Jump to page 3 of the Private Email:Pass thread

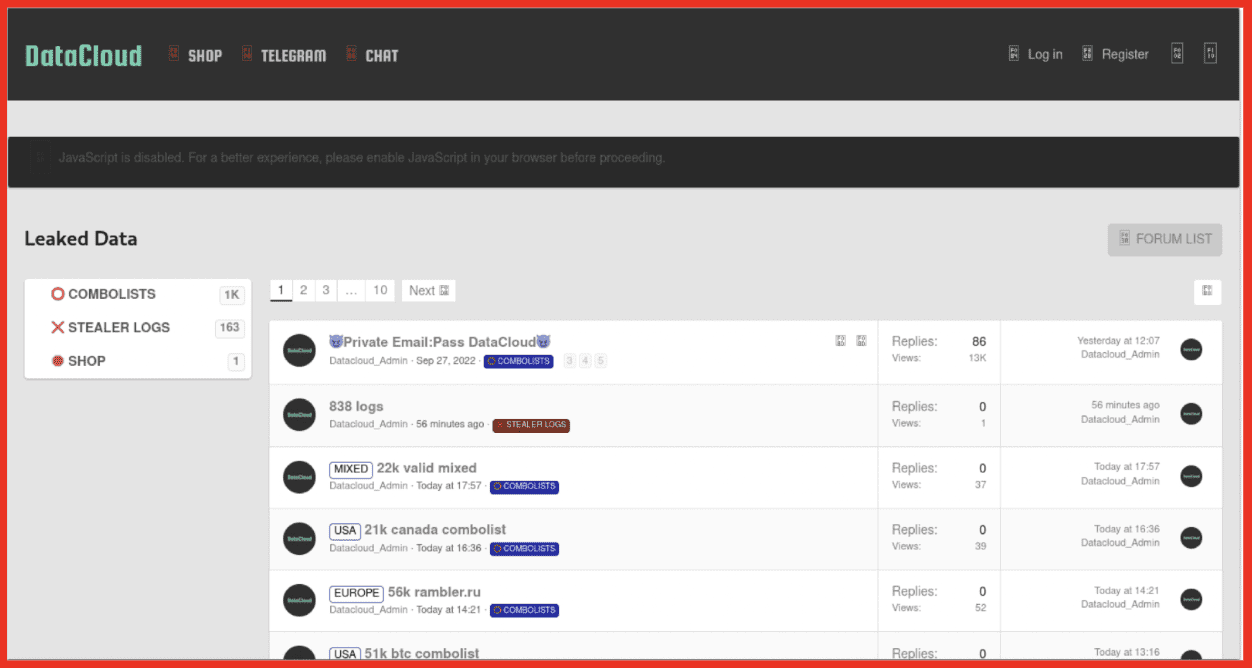tap(569, 361)
